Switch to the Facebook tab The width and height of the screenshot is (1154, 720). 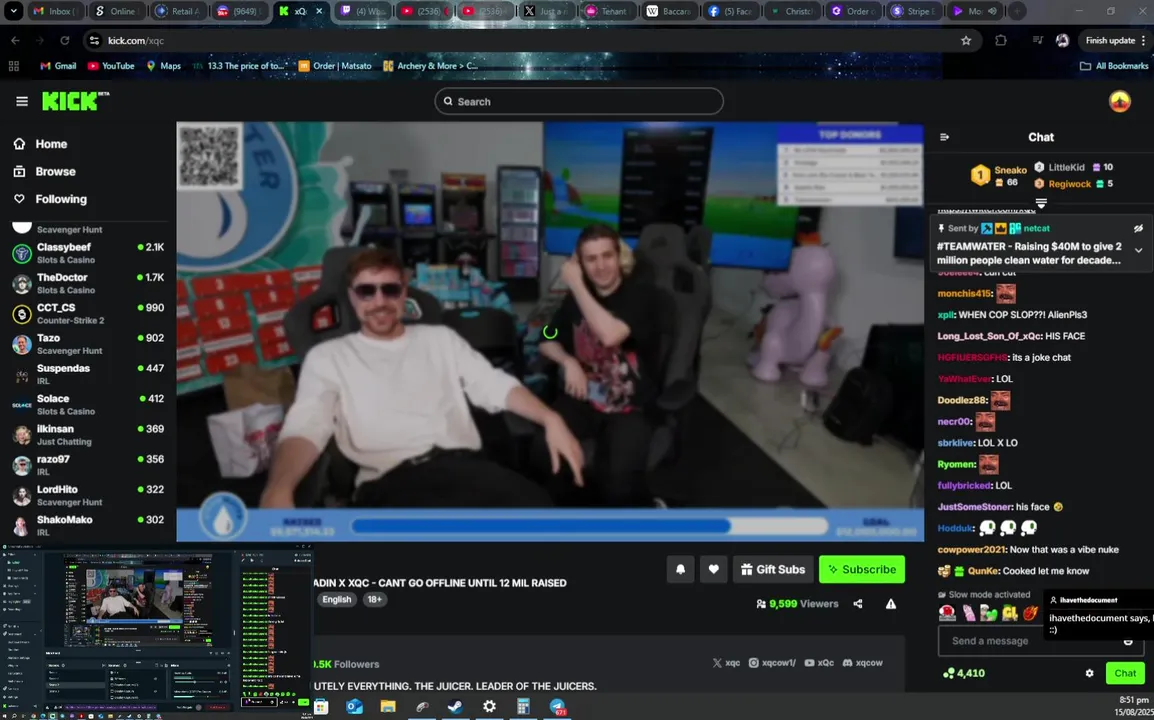(731, 11)
